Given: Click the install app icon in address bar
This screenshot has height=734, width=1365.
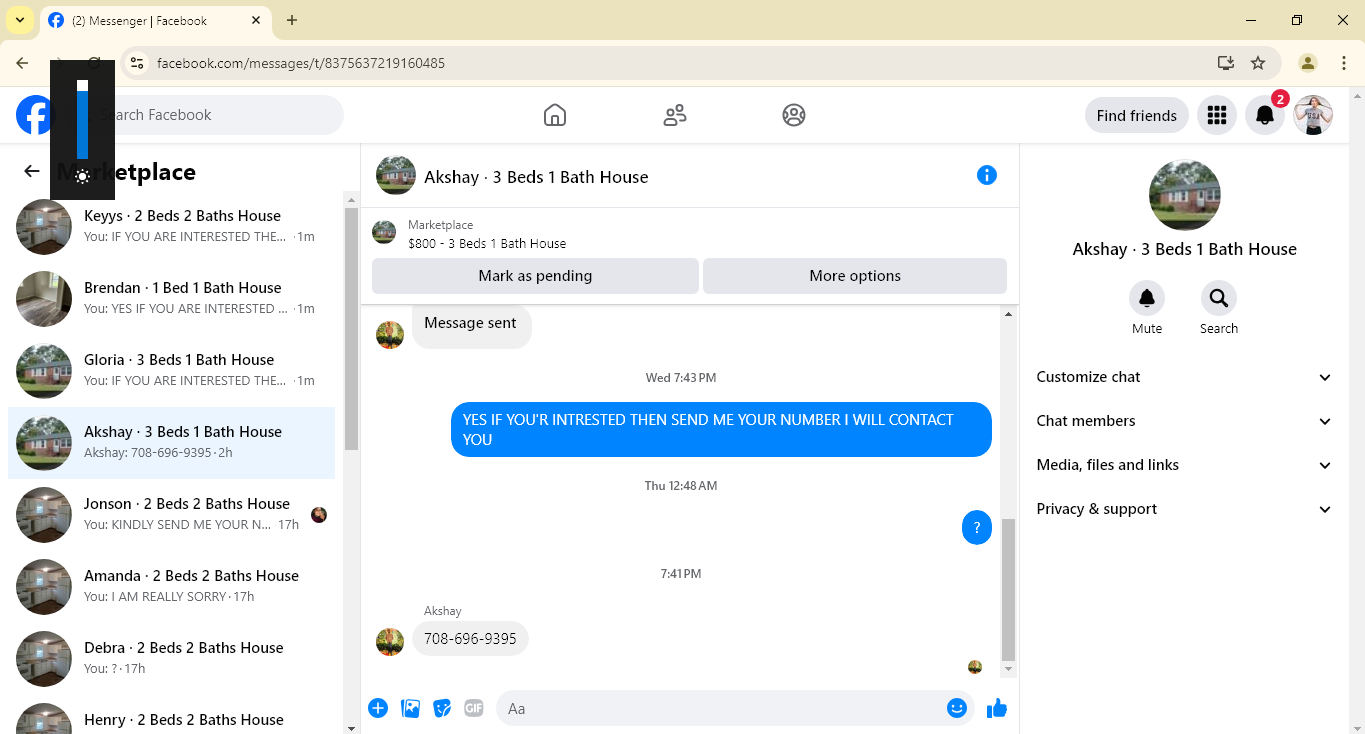Looking at the screenshot, I should click(1226, 63).
